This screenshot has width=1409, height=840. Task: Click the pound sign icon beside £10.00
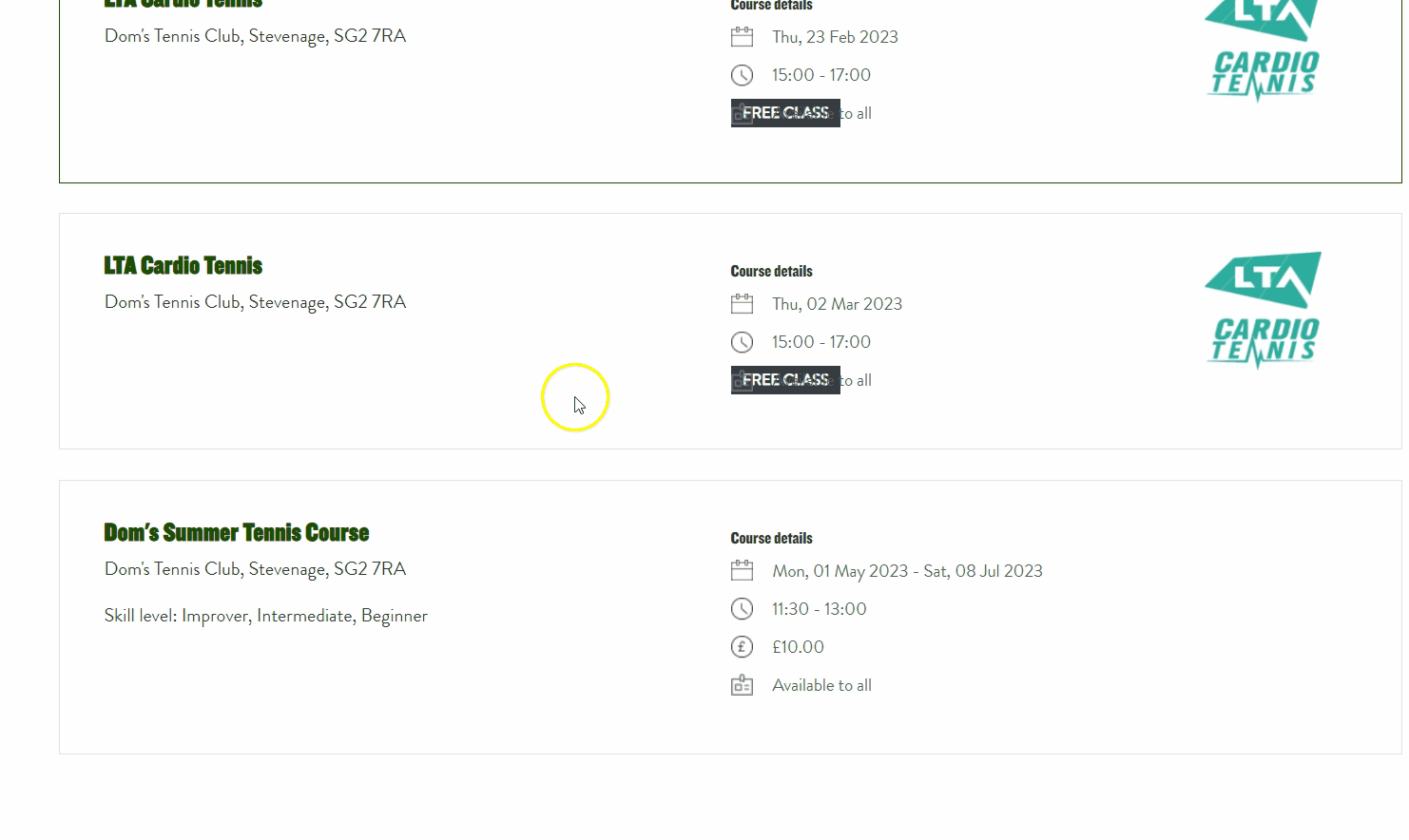tap(742, 647)
